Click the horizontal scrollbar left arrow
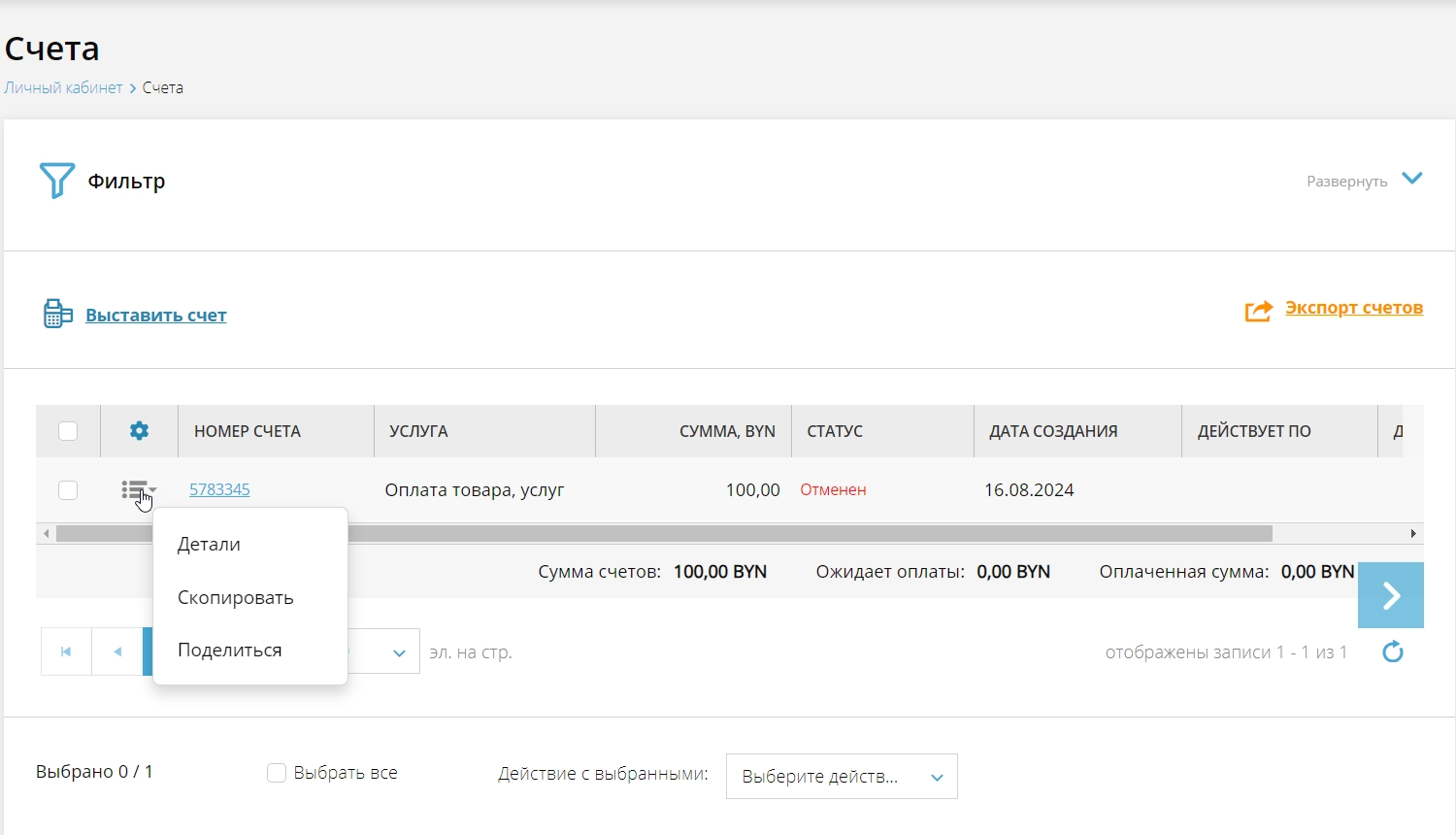The image size is (1456, 835). (46, 534)
